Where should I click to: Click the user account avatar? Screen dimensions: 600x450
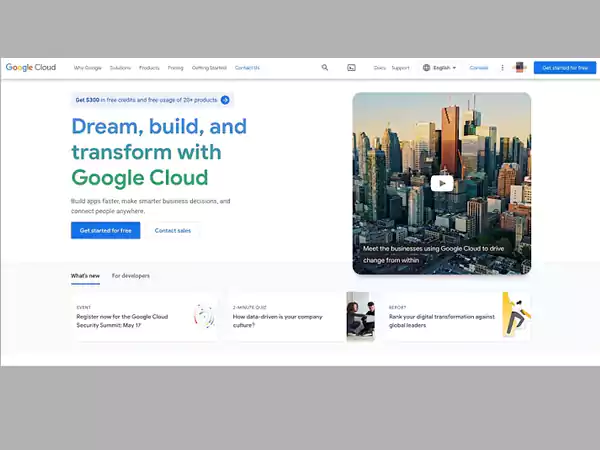click(x=519, y=68)
